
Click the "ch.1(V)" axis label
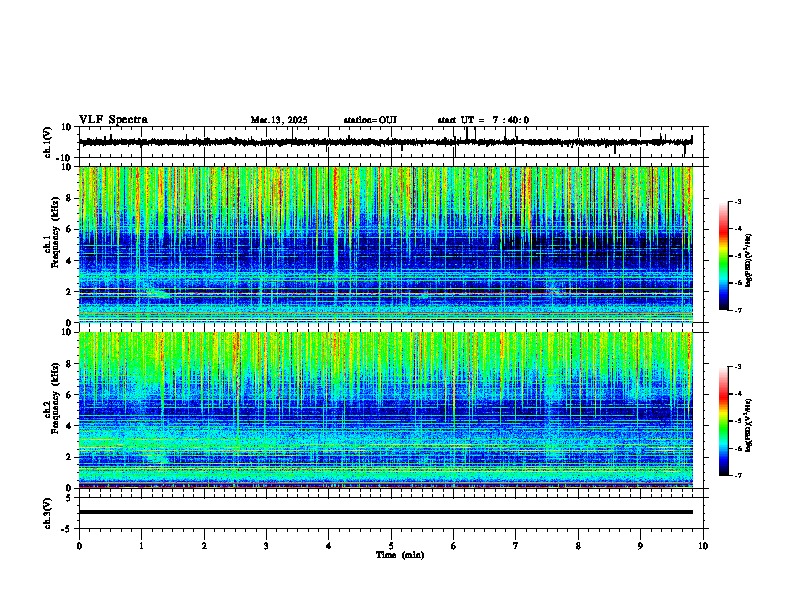coord(48,142)
